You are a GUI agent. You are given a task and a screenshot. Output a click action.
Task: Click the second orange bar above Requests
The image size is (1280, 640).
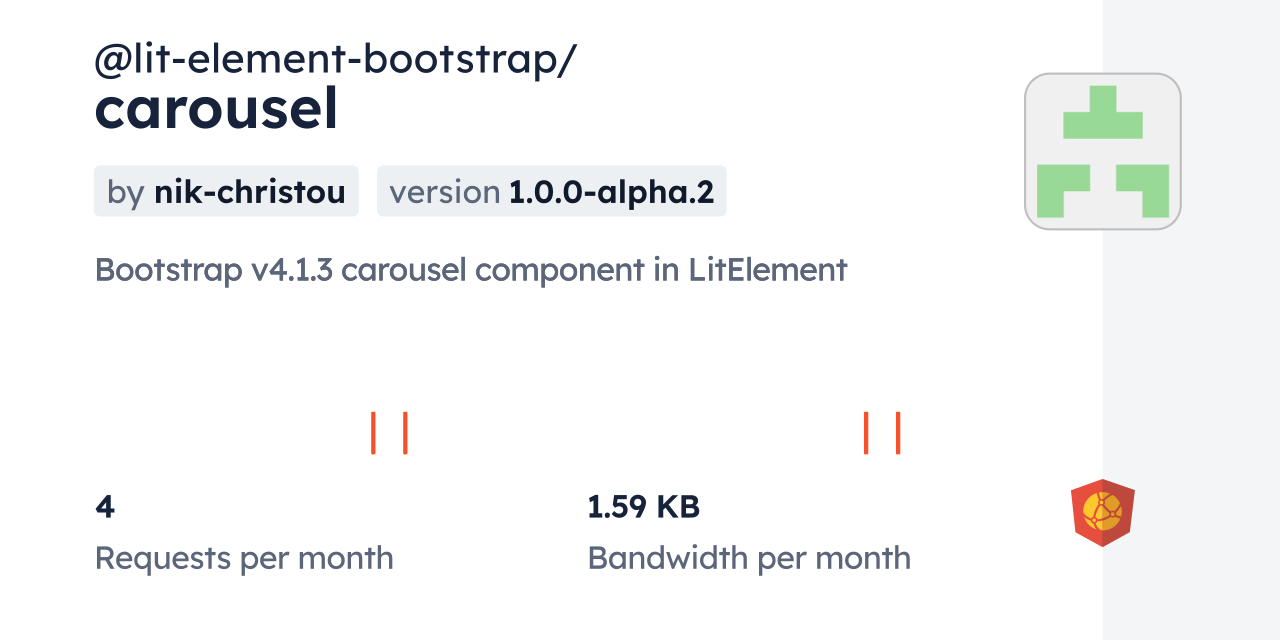click(405, 433)
